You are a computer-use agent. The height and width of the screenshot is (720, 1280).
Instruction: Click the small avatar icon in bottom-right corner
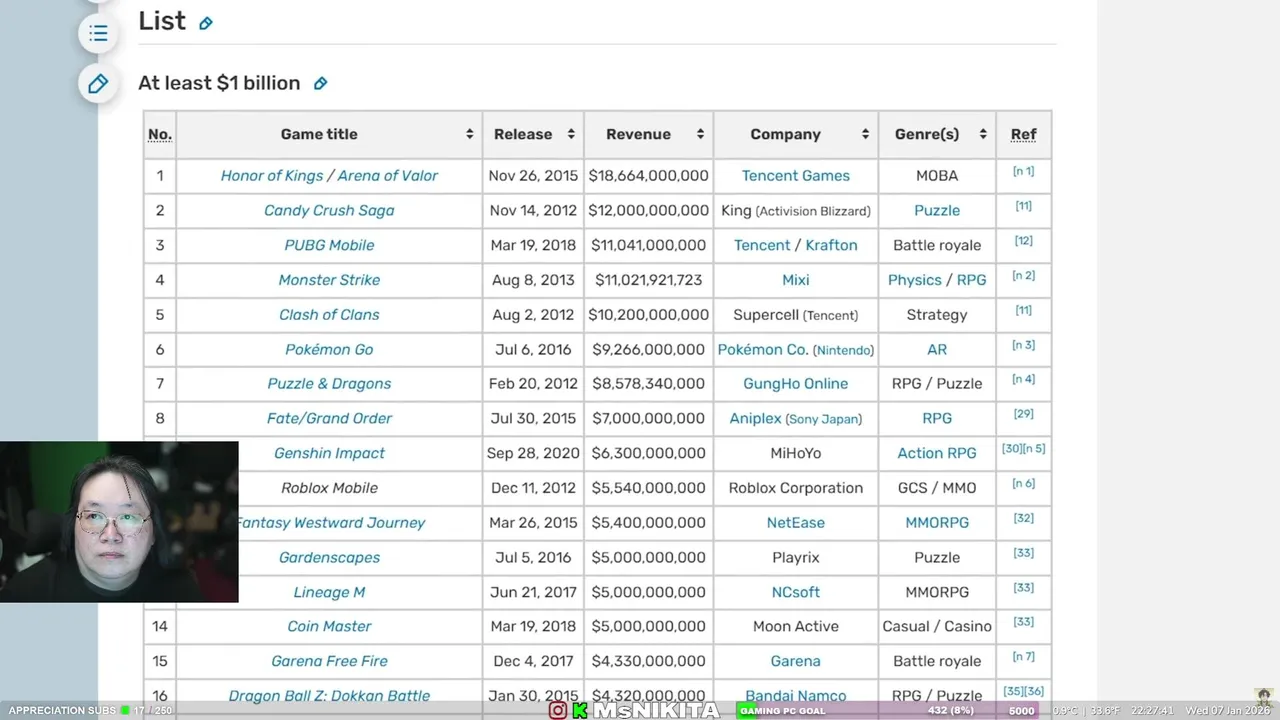(1264, 697)
